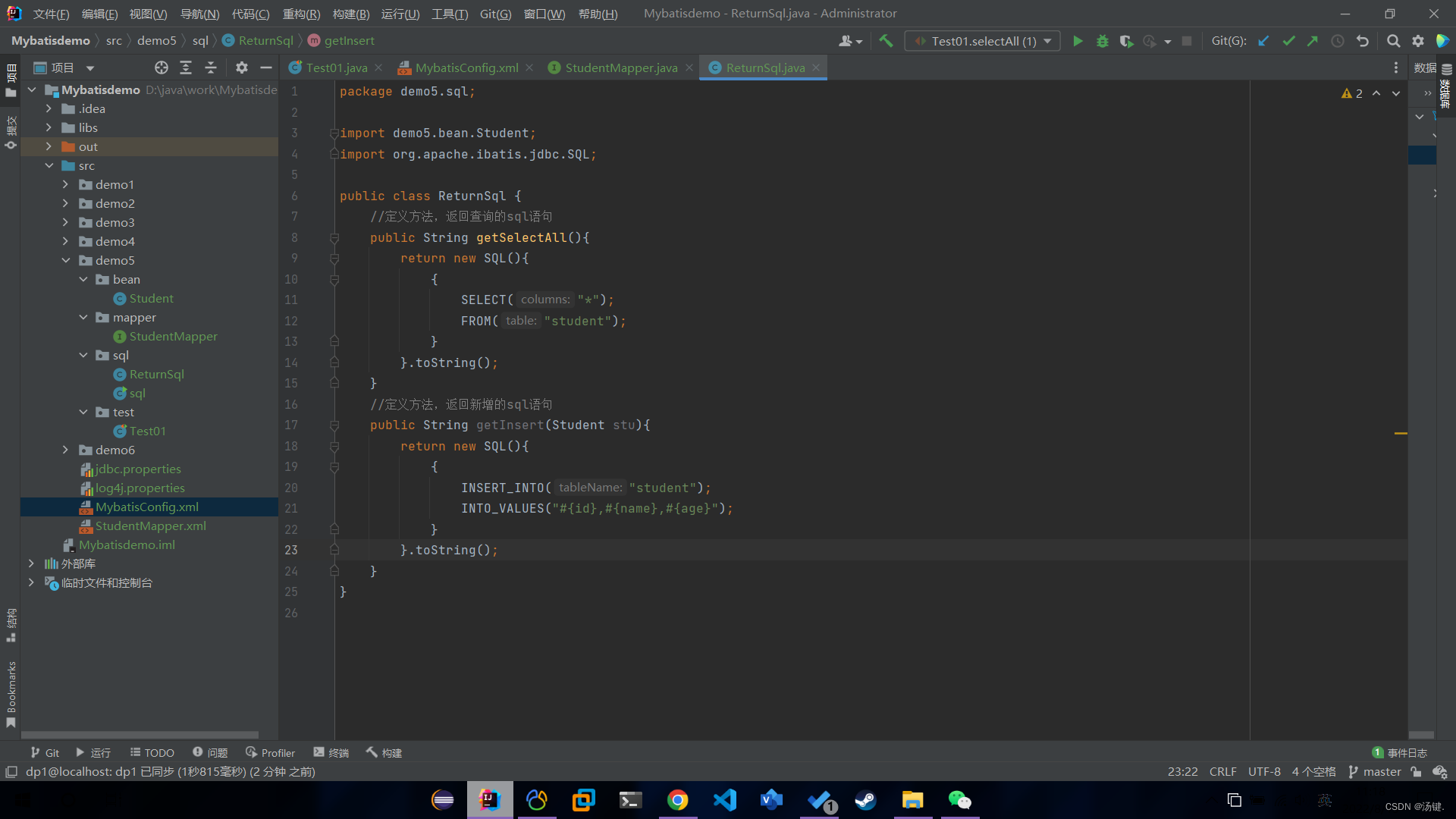
Task: Open run configuration dropdown Test01.selectAll
Action: [983, 41]
